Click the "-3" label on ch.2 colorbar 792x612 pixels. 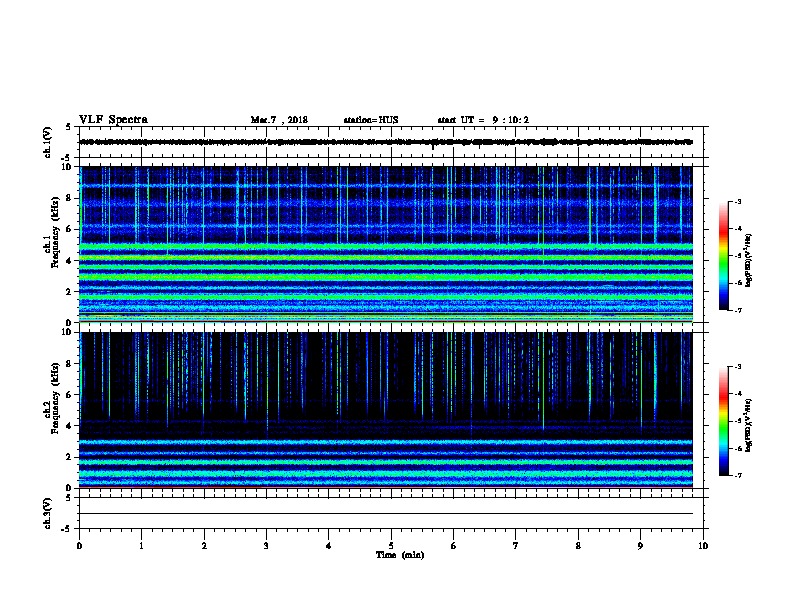(737, 367)
